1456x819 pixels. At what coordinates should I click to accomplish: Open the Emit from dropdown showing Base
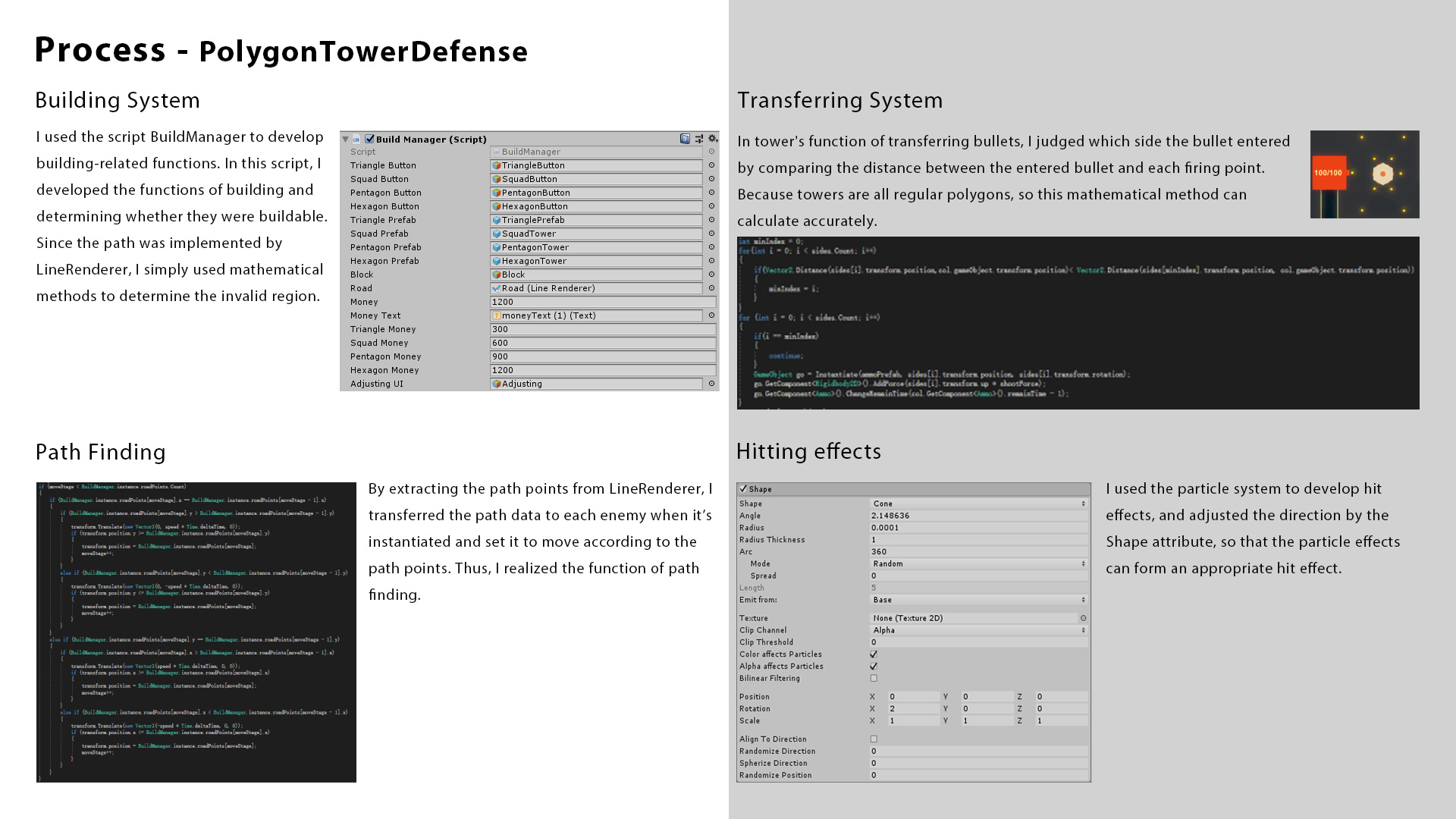(979, 600)
